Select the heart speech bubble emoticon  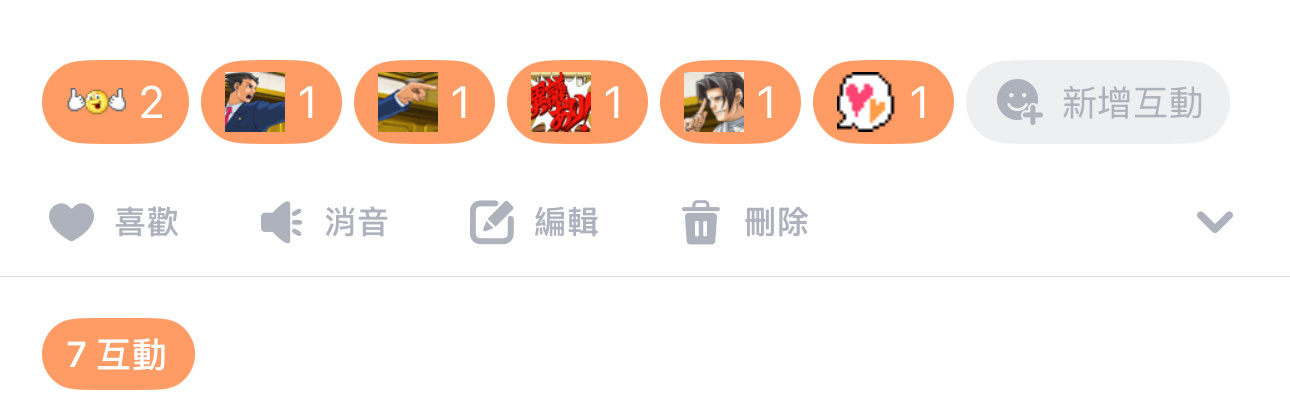884,102
